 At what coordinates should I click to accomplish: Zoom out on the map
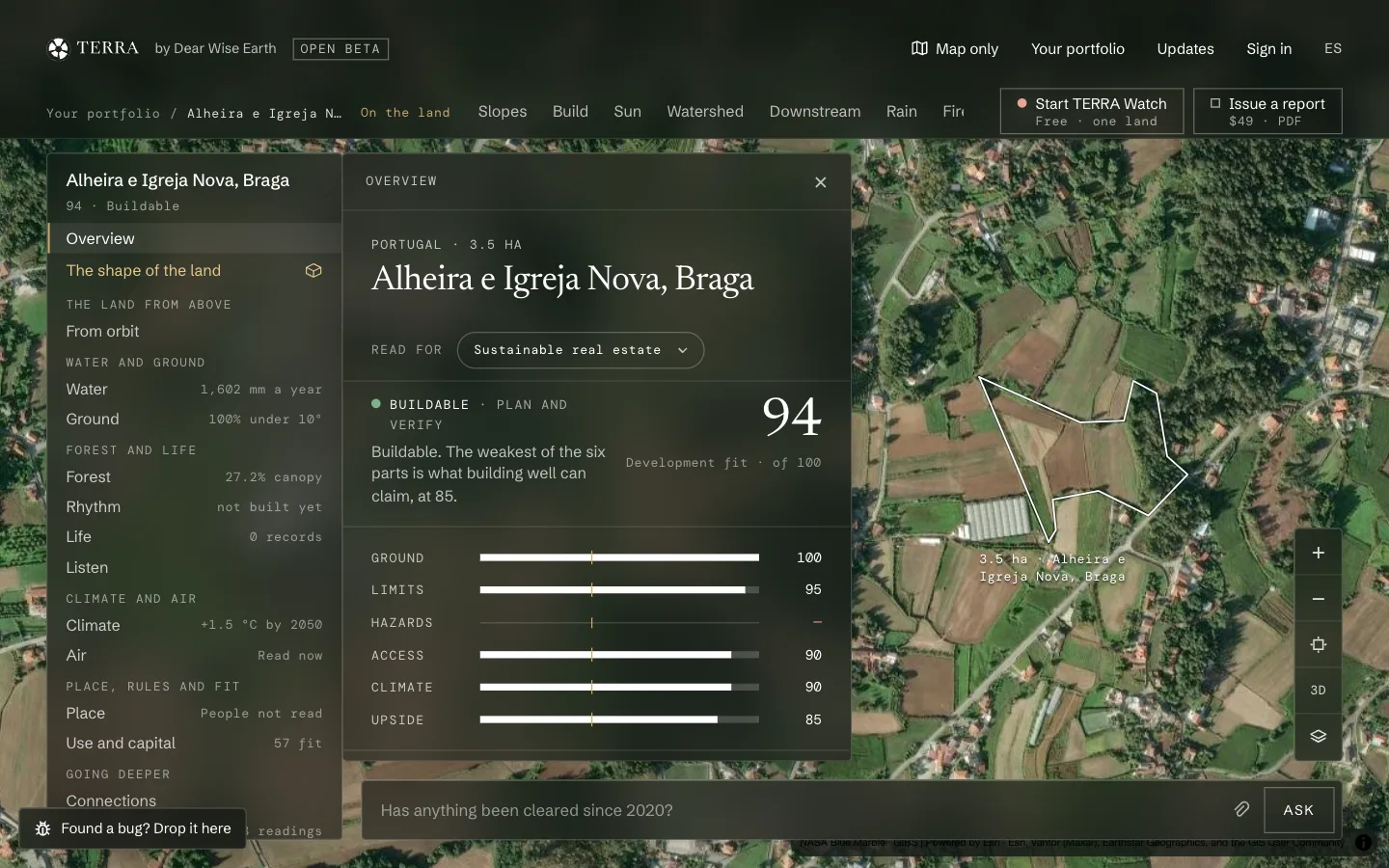[x=1319, y=599]
